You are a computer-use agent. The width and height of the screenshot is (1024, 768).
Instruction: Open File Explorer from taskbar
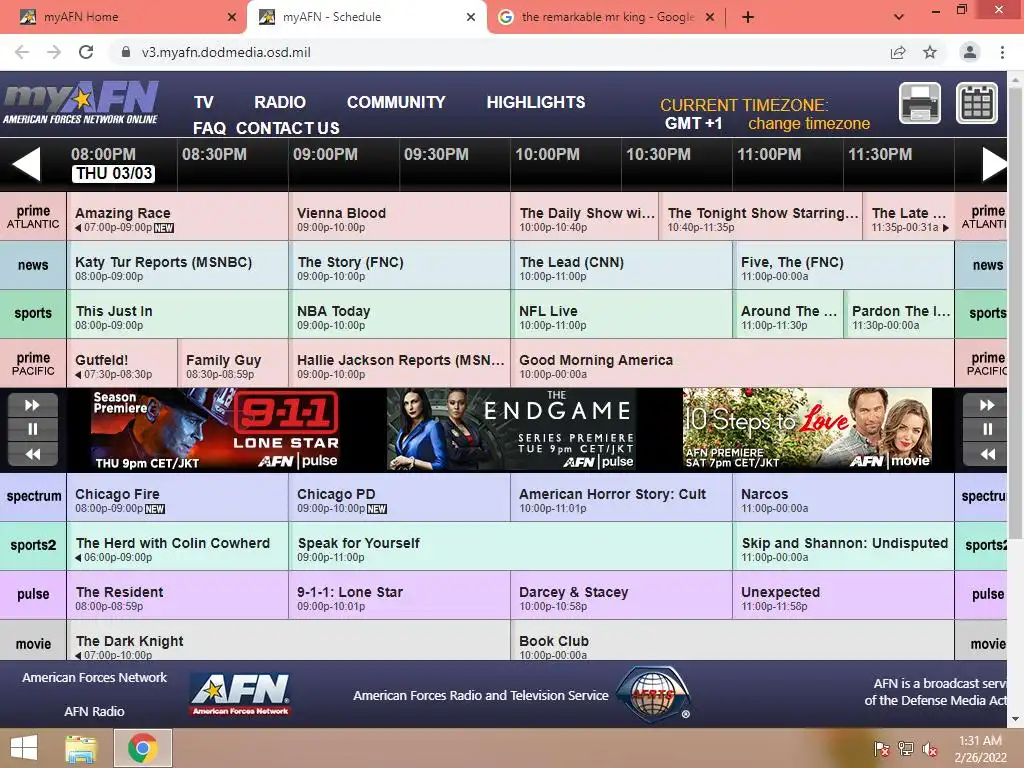(80, 748)
